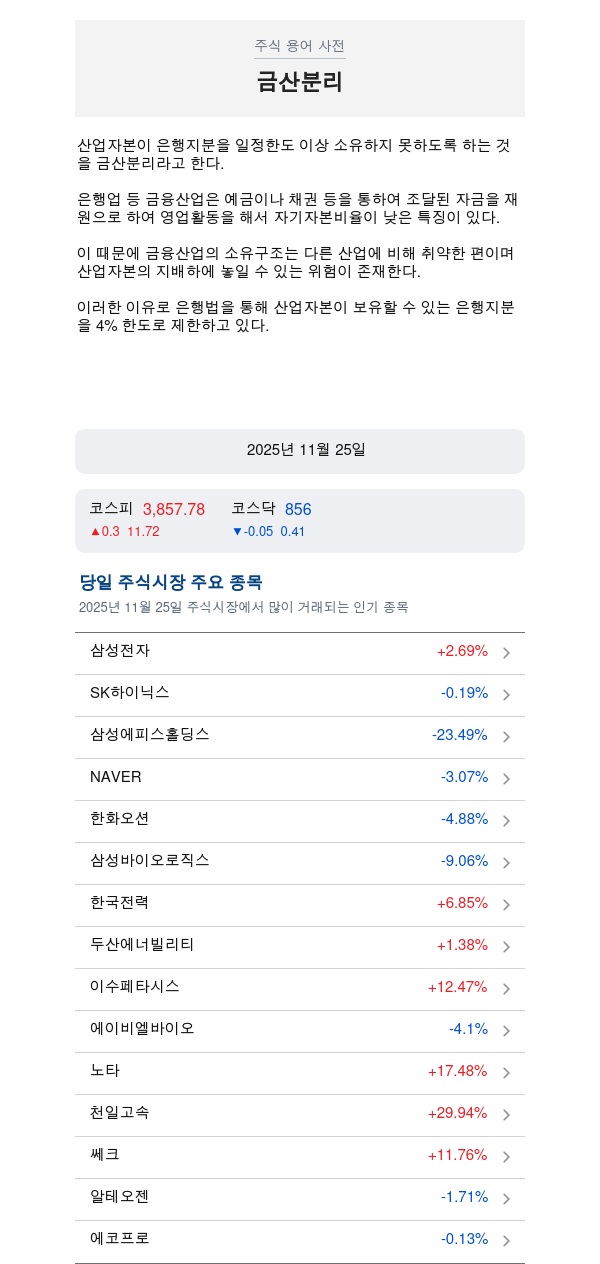Click the arrow icon on the NAVER row
This screenshot has width=600, height=1264.
pyautogui.click(x=506, y=779)
